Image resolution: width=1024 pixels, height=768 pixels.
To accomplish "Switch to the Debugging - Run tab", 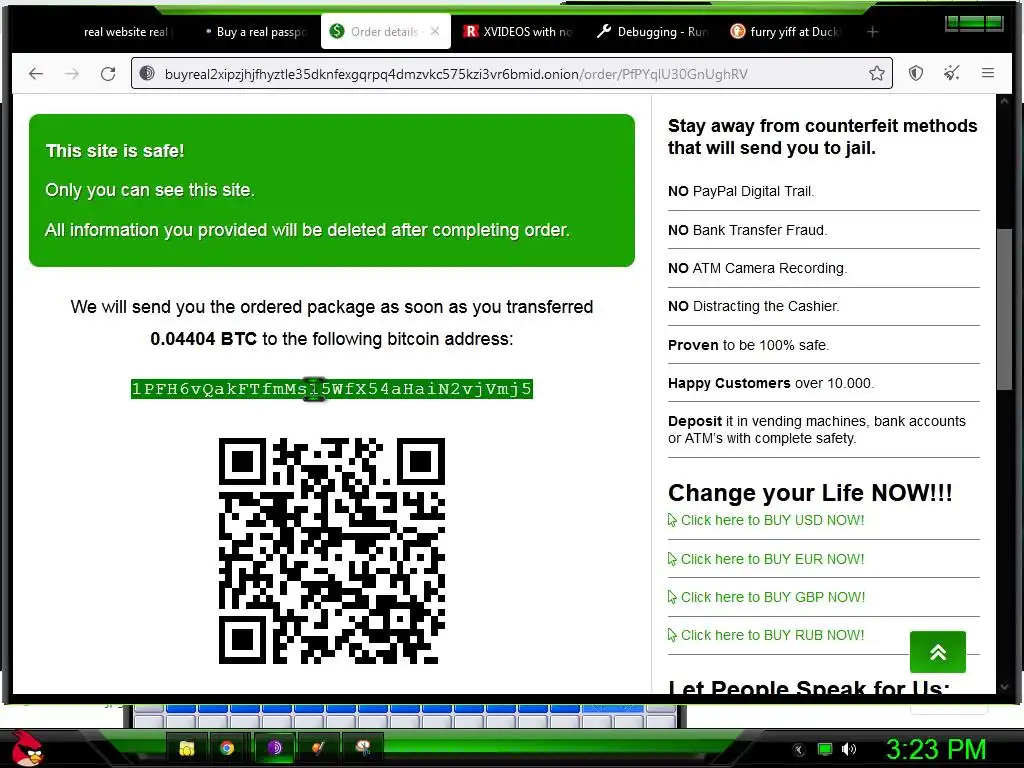I will point(652,32).
